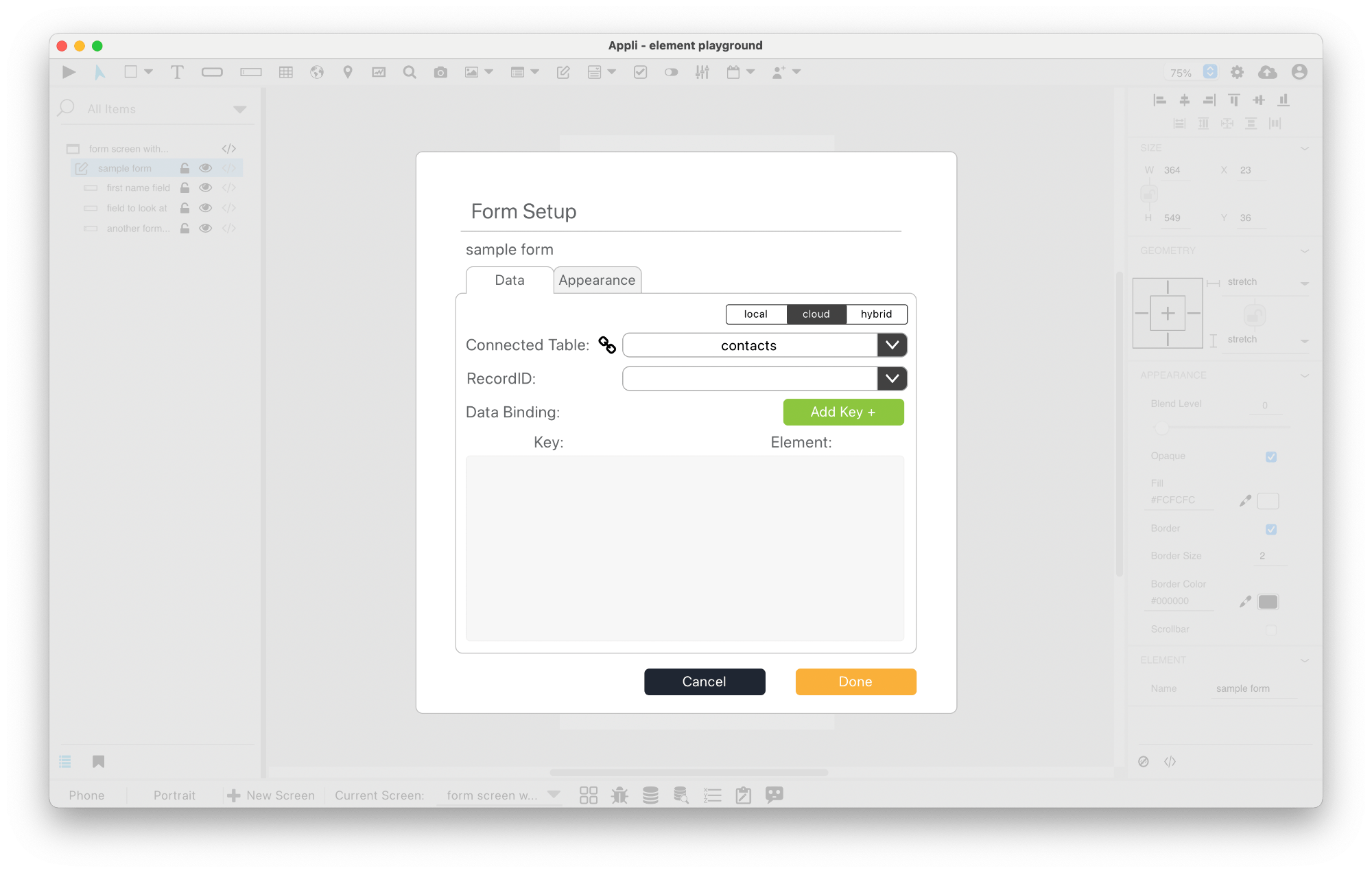The width and height of the screenshot is (1372, 873).
Task: Select the Camera tool icon
Action: 440,72
